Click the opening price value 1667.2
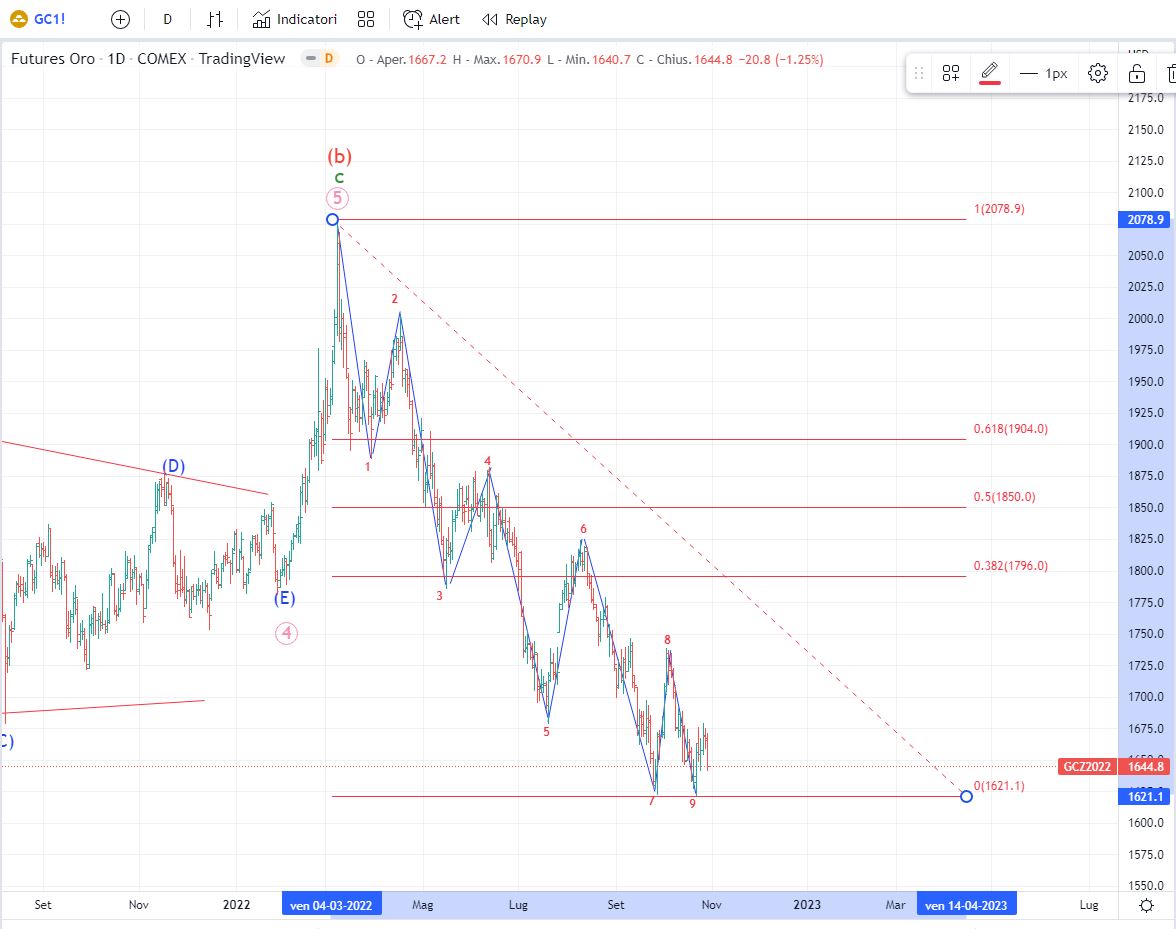The height and width of the screenshot is (929, 1176). click(428, 59)
